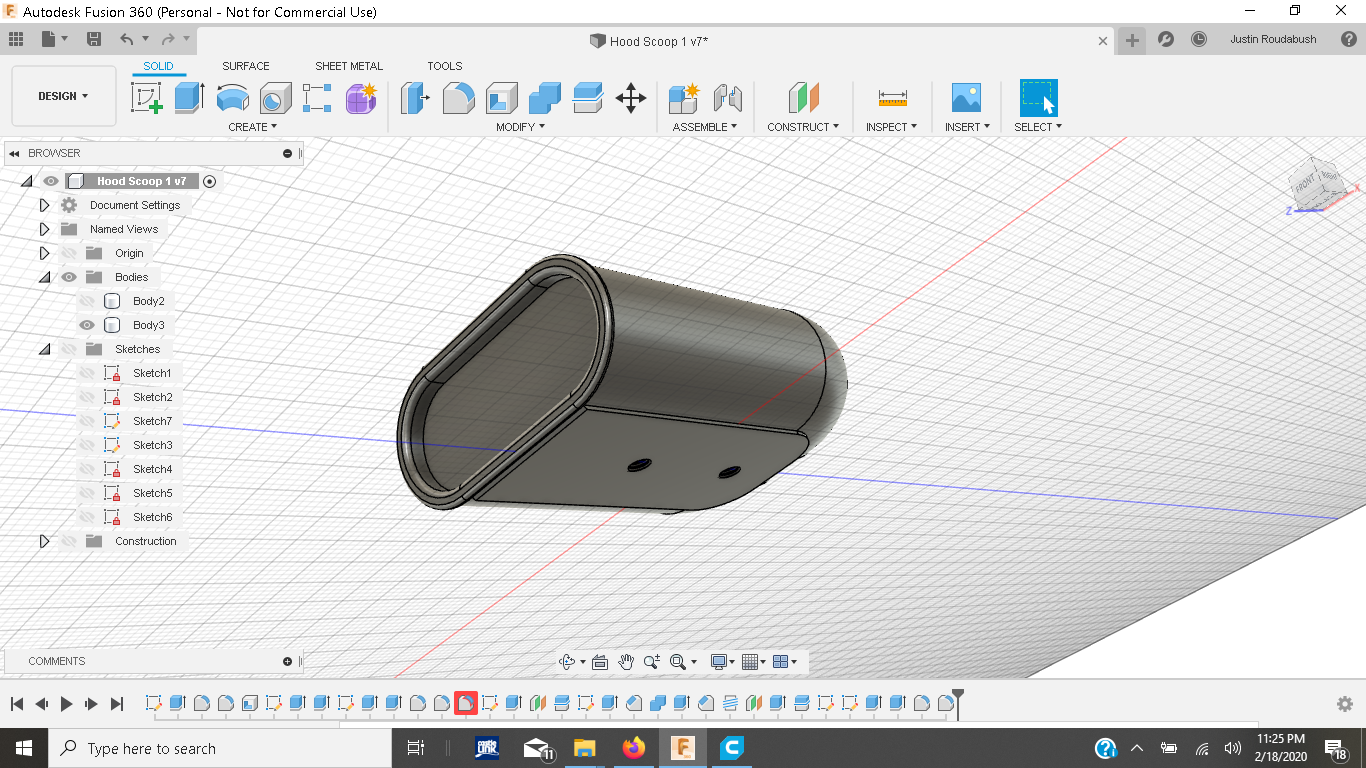Select the Create Form tool

pyautogui.click(x=360, y=98)
